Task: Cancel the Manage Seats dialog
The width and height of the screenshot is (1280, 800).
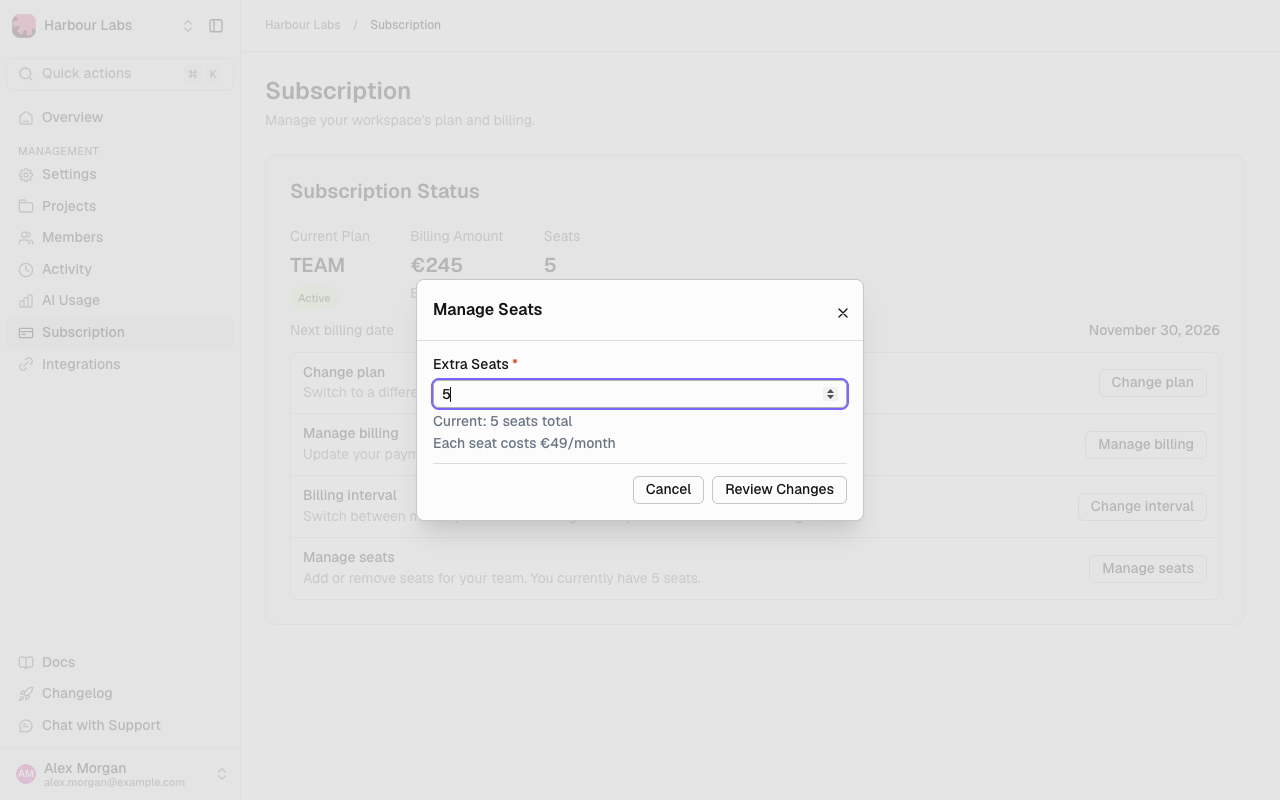Action: coord(668,490)
